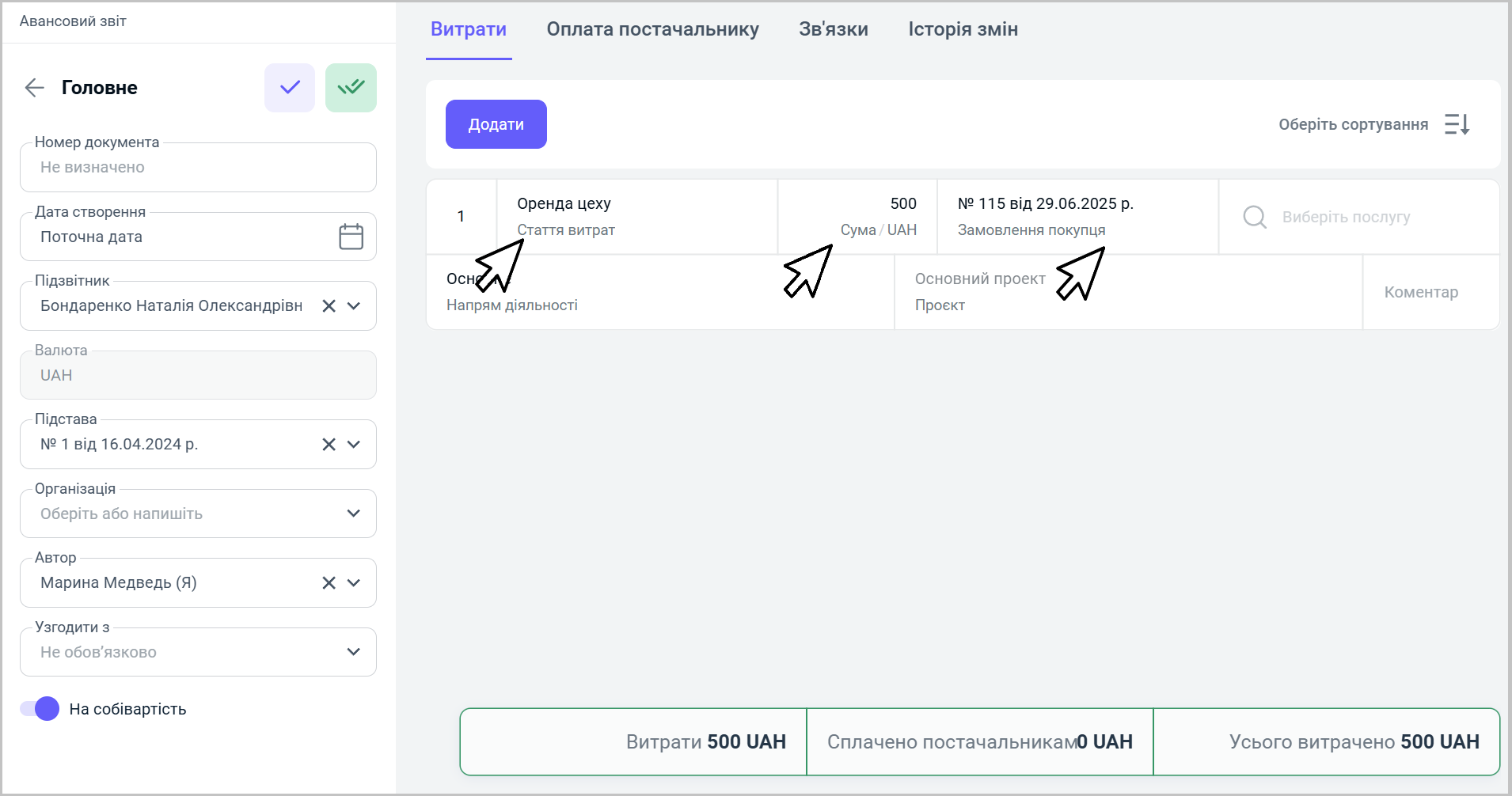This screenshot has height=796, width=1512.
Task: Toggle the На собівартість switch
Action: pos(40,709)
